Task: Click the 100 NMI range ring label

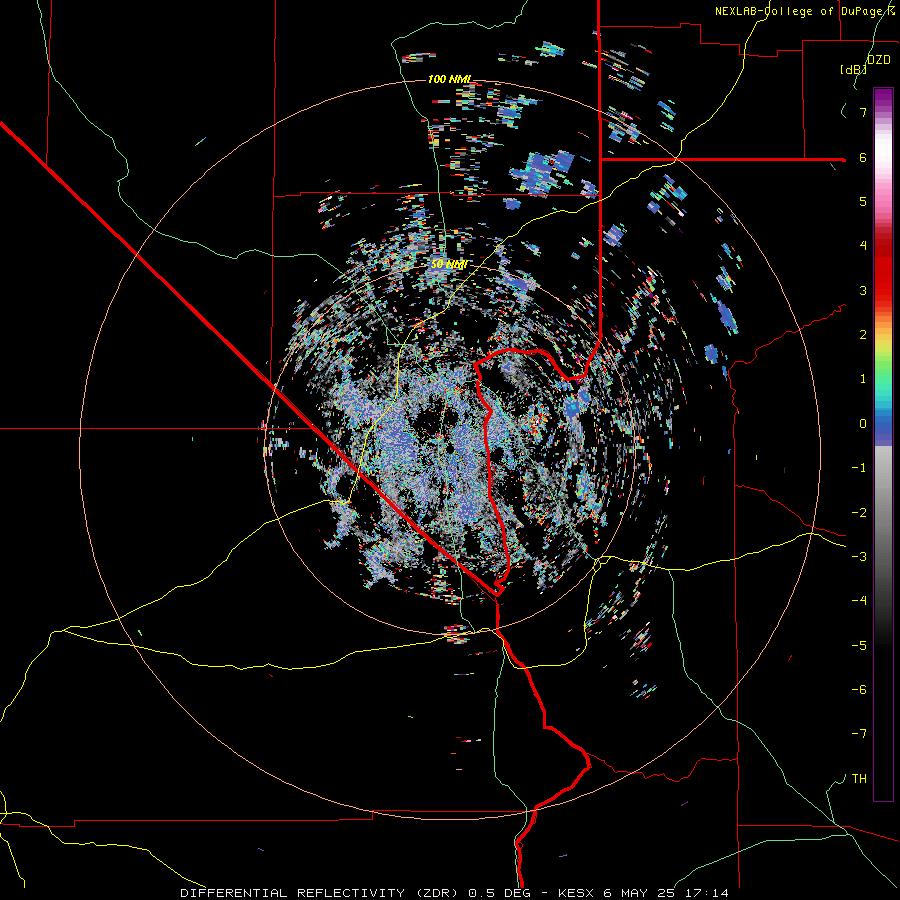Action: (450, 79)
